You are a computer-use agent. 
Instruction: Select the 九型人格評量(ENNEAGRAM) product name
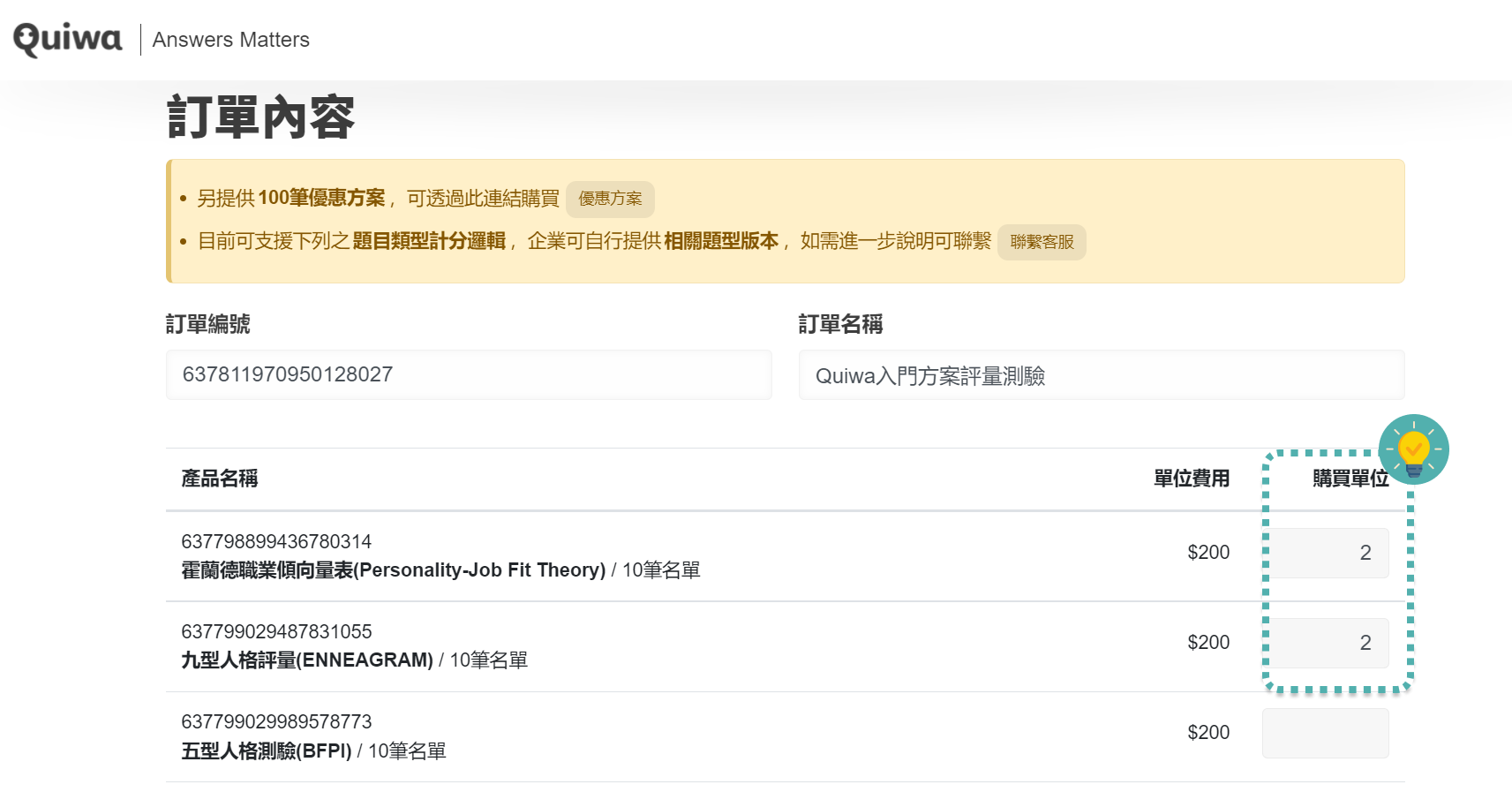click(307, 660)
